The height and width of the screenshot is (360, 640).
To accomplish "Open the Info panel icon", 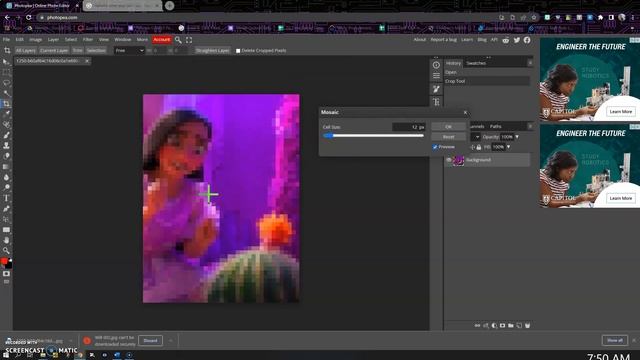I will pyautogui.click(x=436, y=65).
